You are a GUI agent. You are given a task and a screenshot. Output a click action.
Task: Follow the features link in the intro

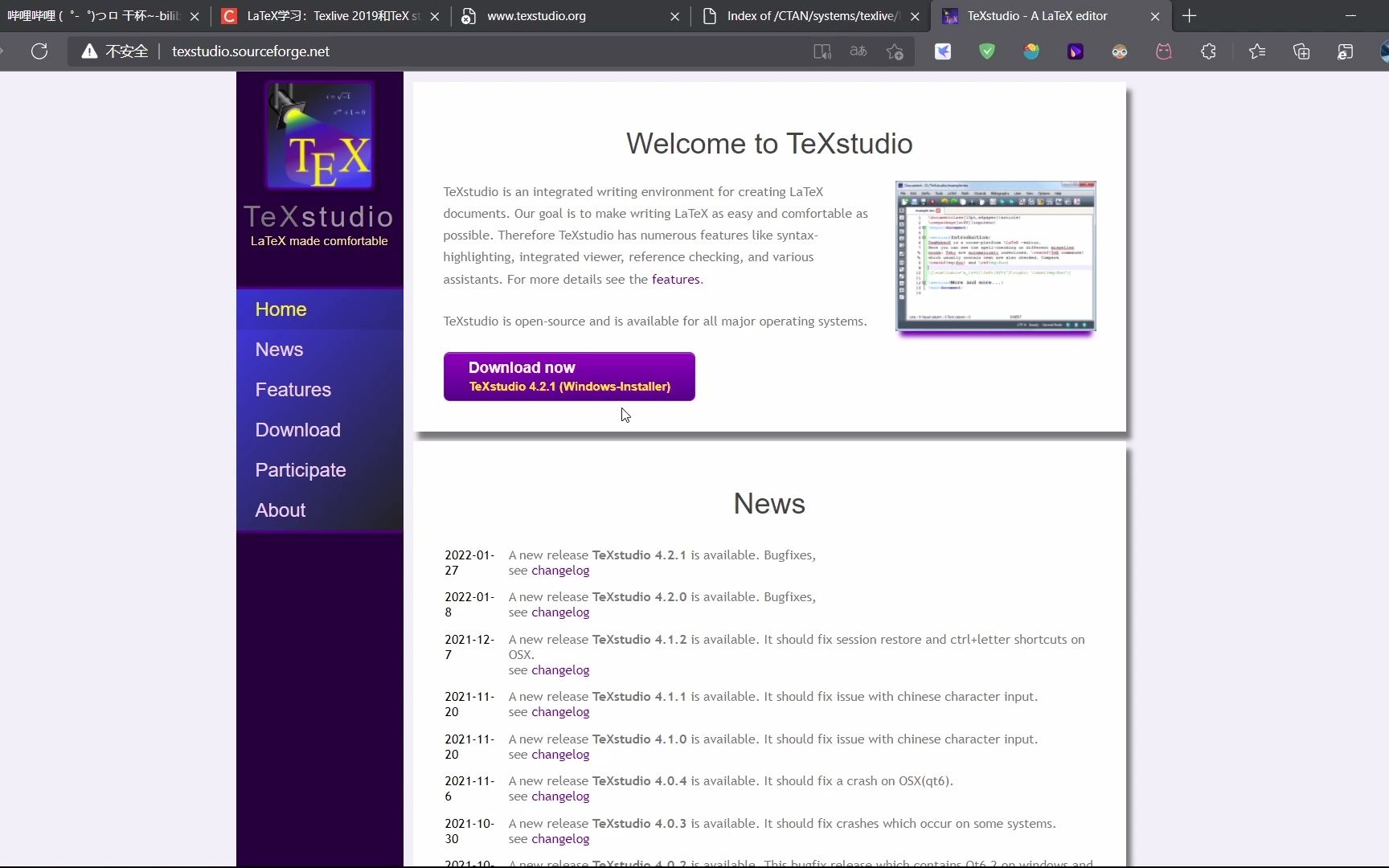675,280
